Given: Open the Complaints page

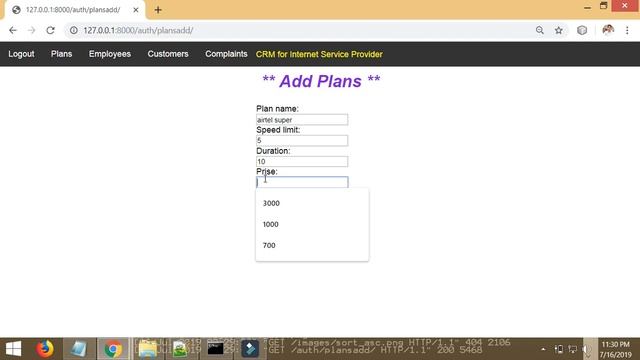Looking at the screenshot, I should tap(226, 54).
